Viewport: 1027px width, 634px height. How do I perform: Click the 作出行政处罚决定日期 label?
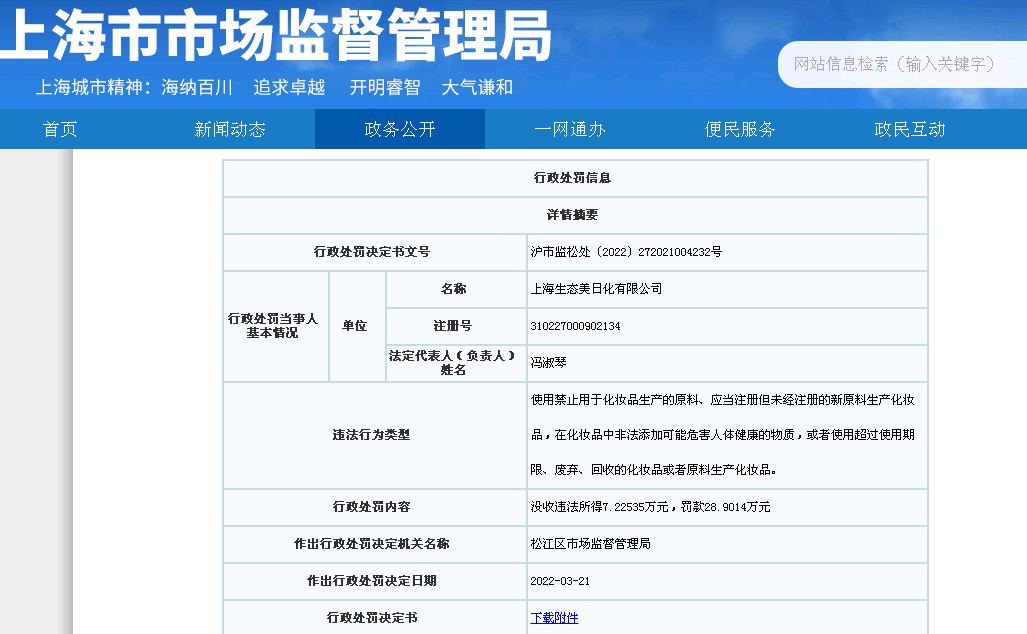point(371,581)
